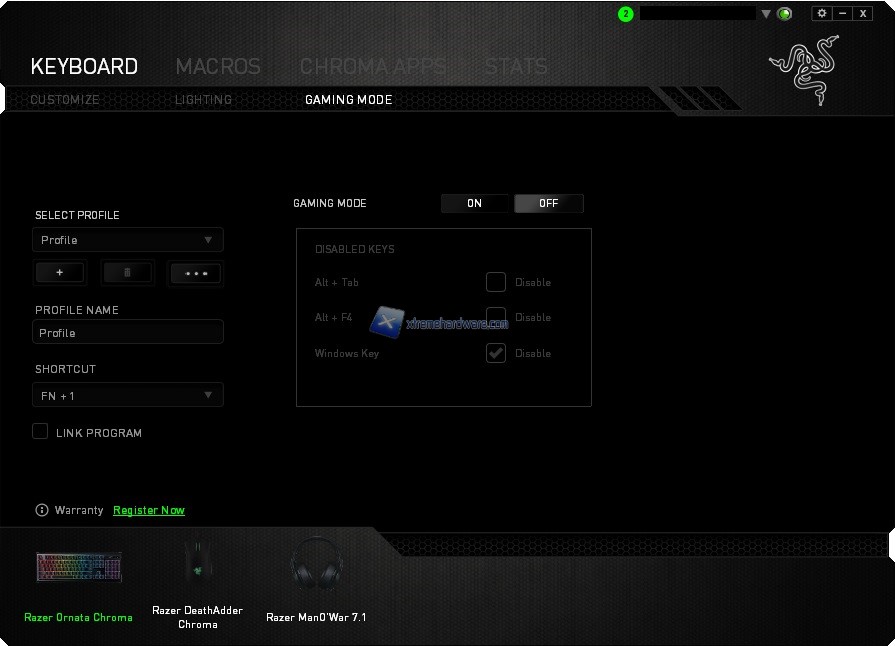Click the Register Now link

pos(149,510)
